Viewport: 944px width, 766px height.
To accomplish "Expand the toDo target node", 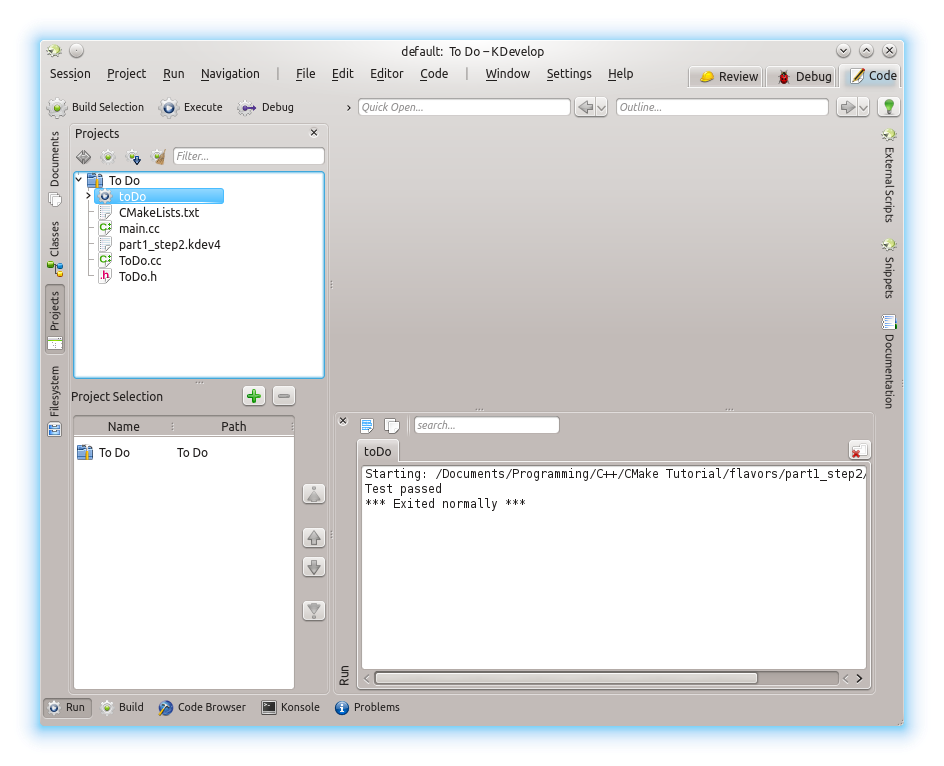I will point(88,196).
